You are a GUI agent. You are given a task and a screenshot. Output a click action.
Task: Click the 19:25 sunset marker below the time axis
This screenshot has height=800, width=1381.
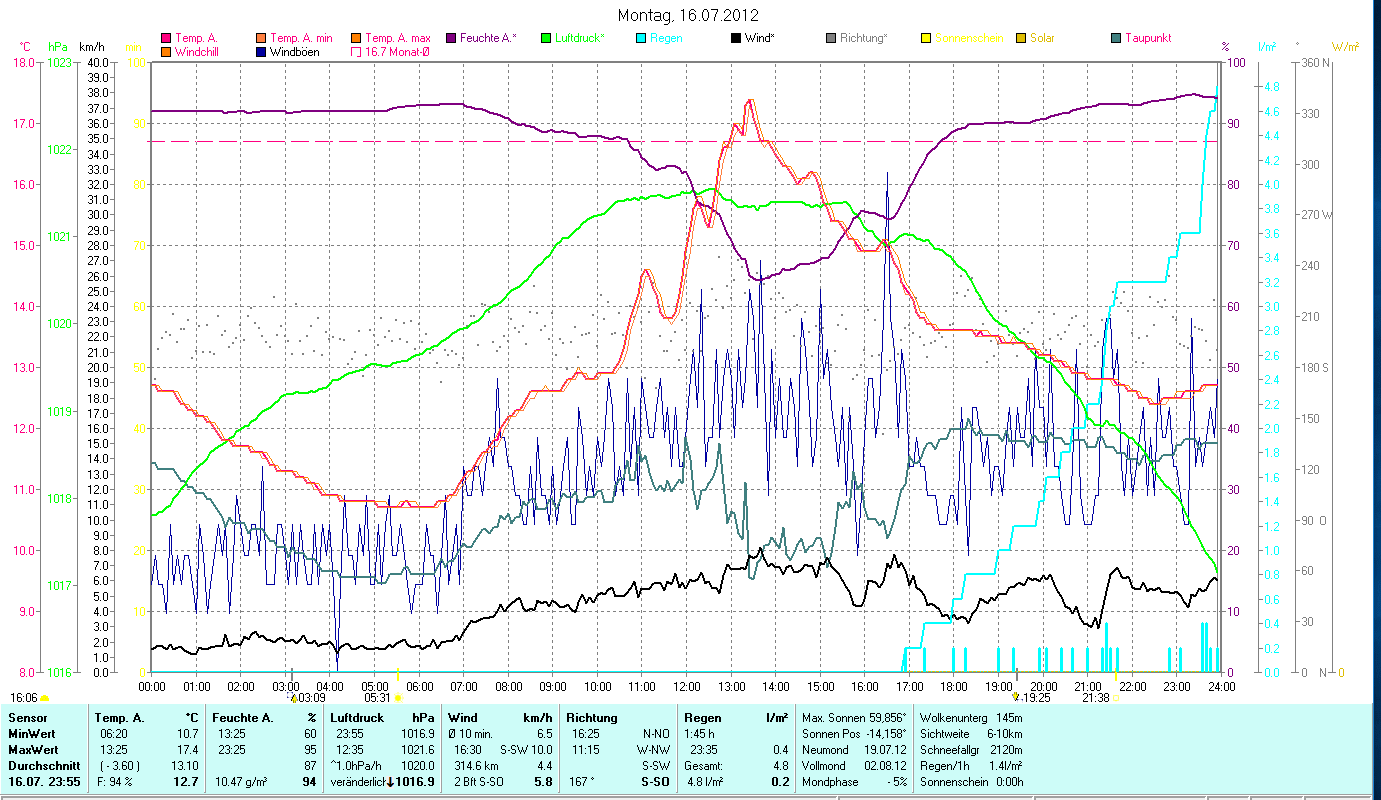[1017, 696]
